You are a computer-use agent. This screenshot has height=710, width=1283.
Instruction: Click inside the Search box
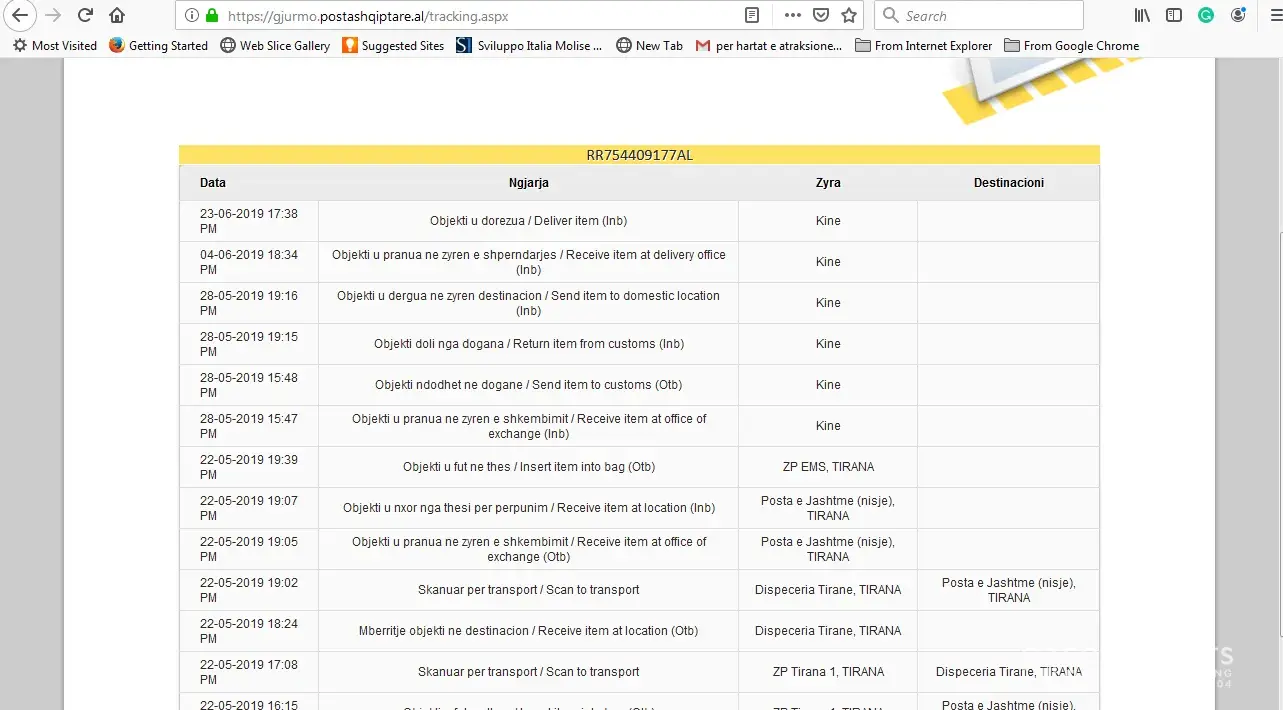(x=985, y=15)
